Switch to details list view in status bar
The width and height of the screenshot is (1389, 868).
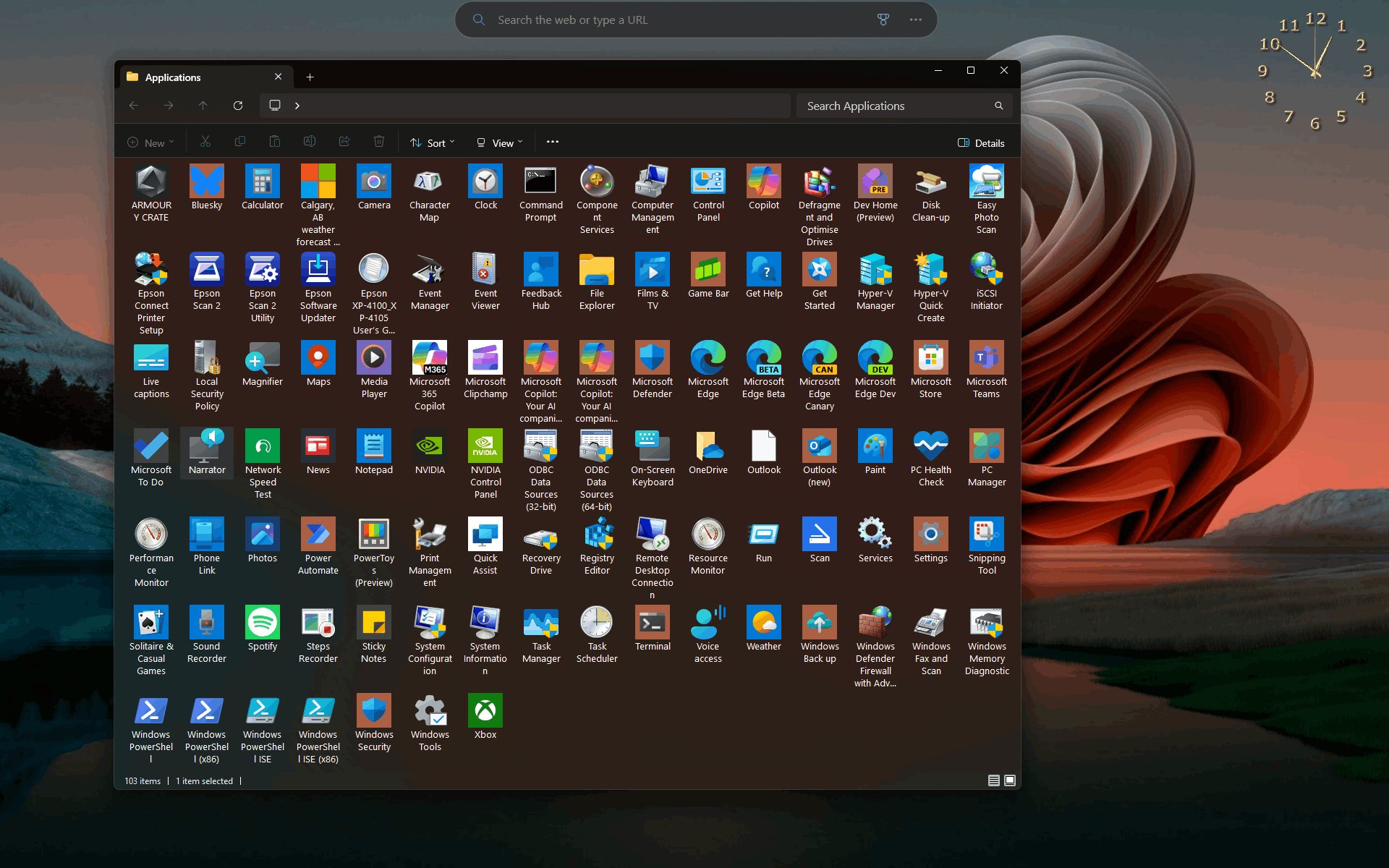[x=993, y=780]
